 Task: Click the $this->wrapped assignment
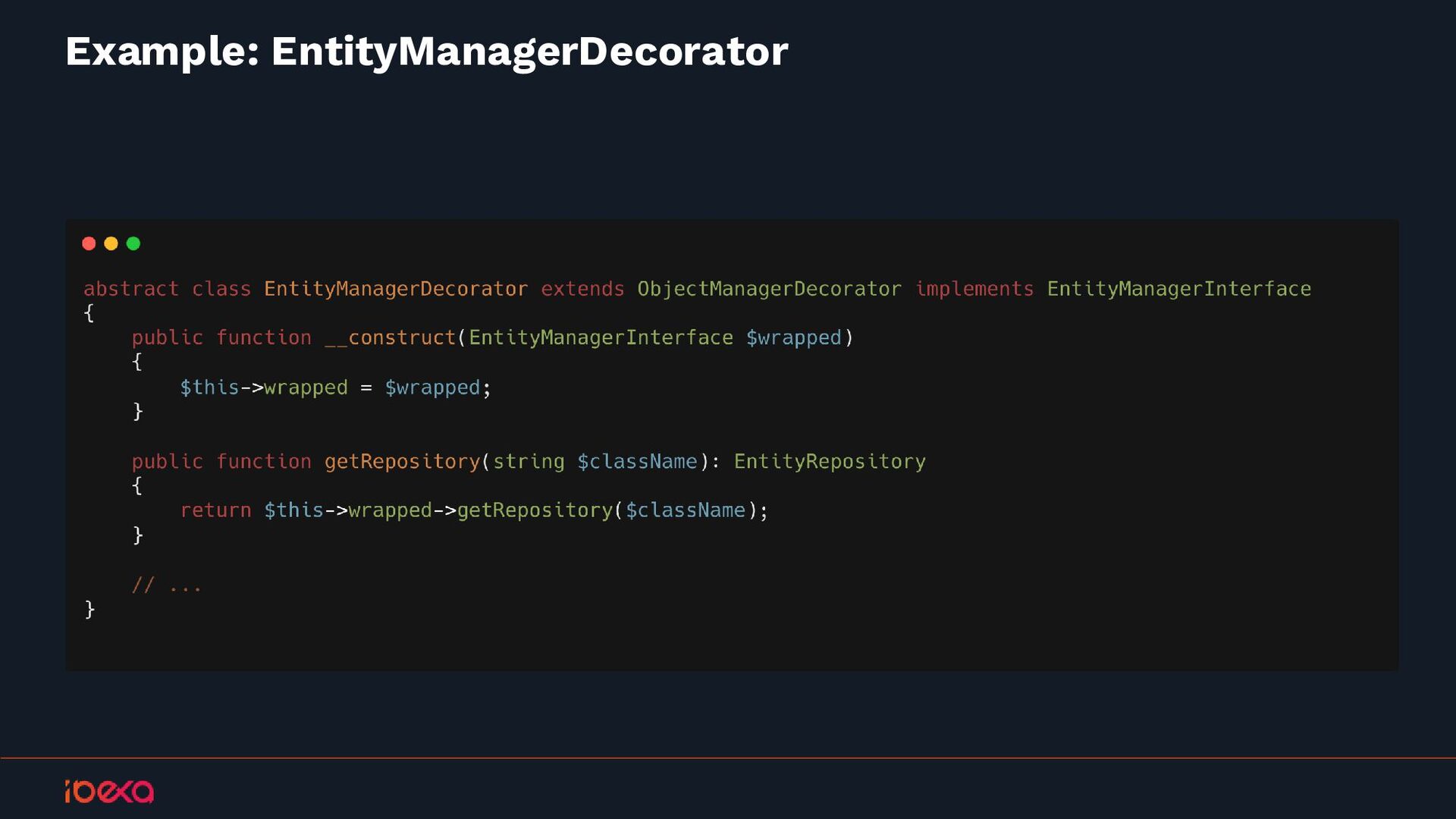point(263,388)
